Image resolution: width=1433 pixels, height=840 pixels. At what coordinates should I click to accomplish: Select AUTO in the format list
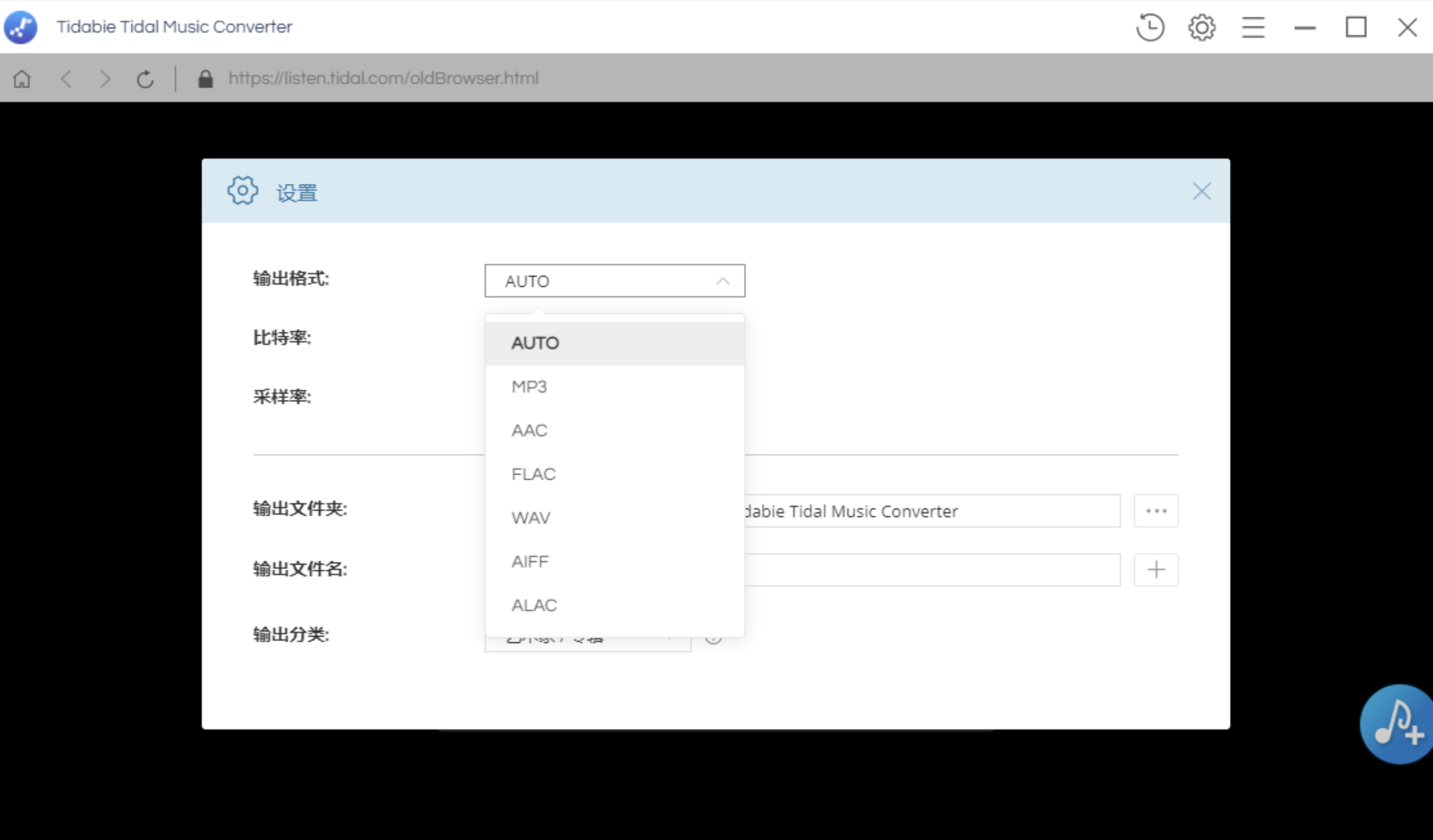615,343
